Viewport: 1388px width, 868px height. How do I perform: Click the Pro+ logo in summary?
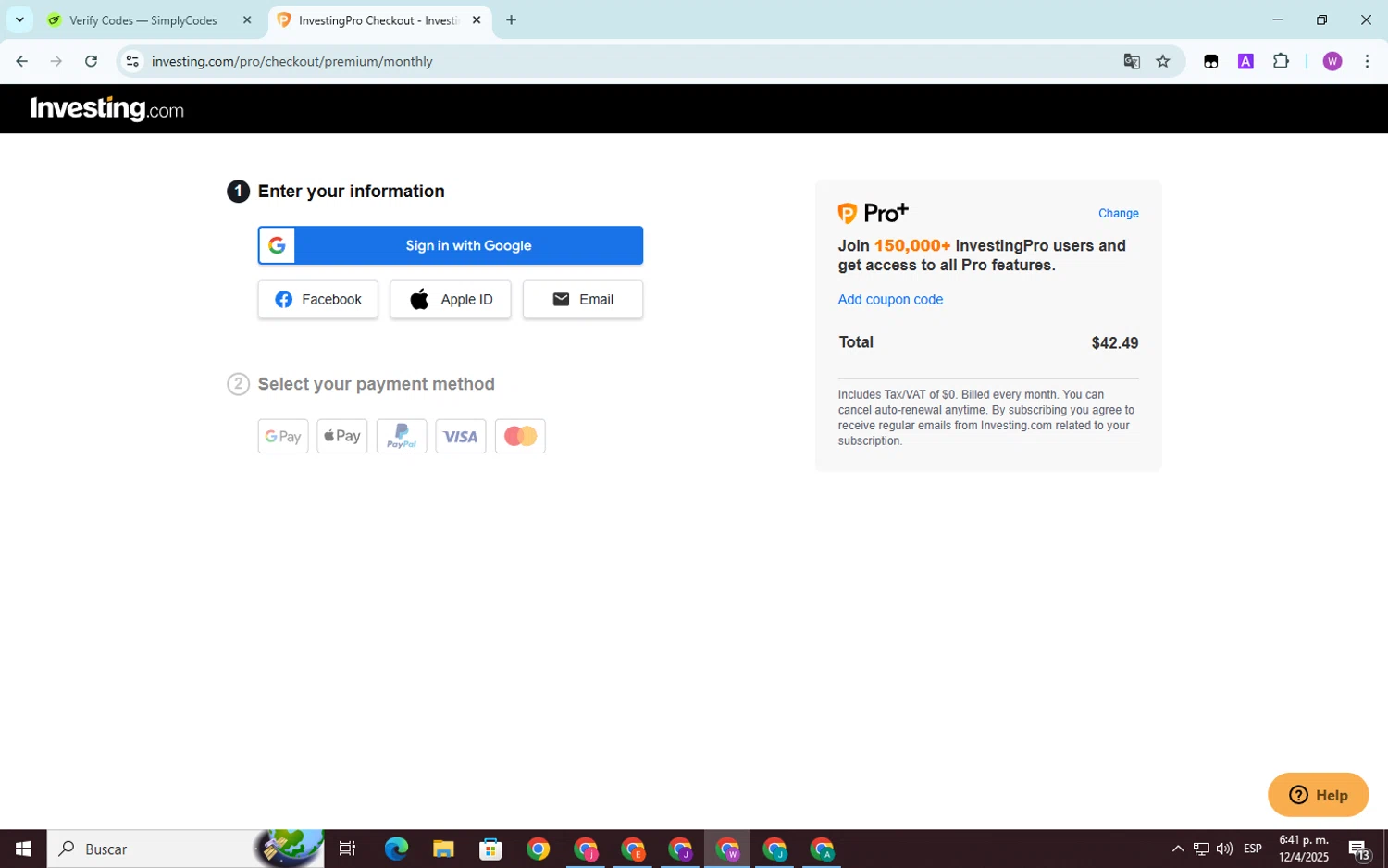[873, 213]
